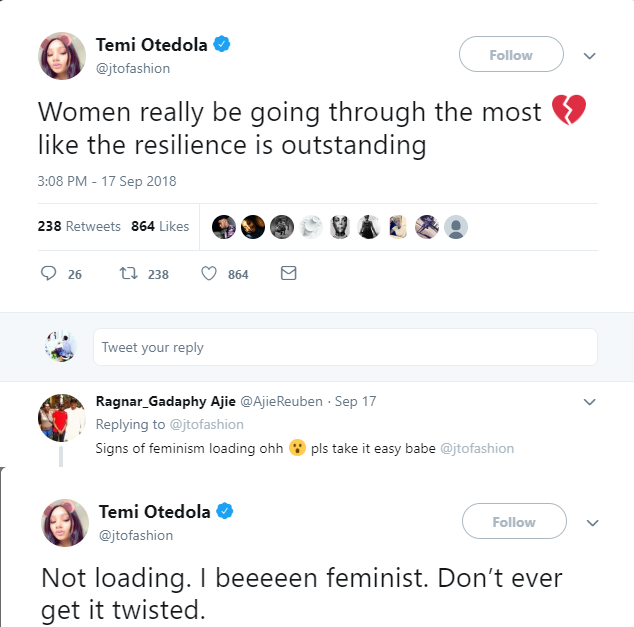This screenshot has height=627, width=634.
Task: View the 864 Likes list
Action: click(160, 226)
